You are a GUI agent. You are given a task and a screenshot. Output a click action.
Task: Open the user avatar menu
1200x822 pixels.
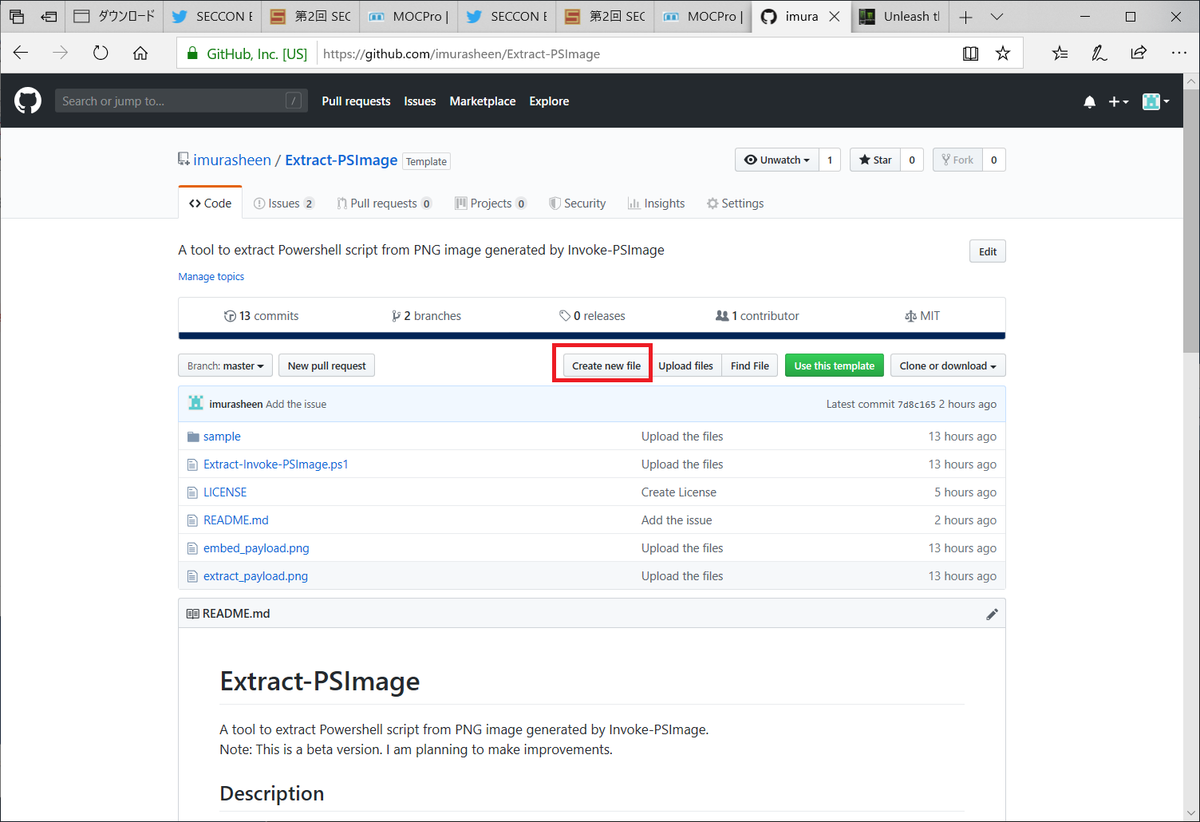pyautogui.click(x=1156, y=102)
